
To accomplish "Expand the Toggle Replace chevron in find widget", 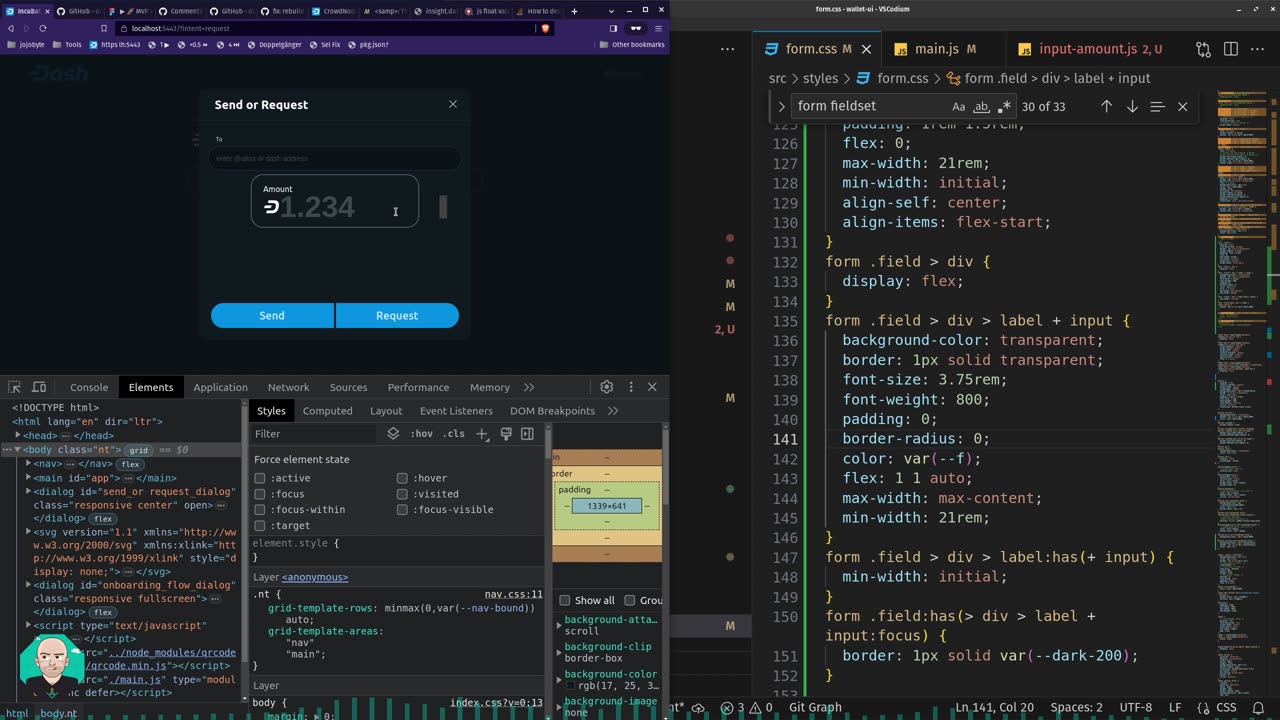I will tap(781, 106).
